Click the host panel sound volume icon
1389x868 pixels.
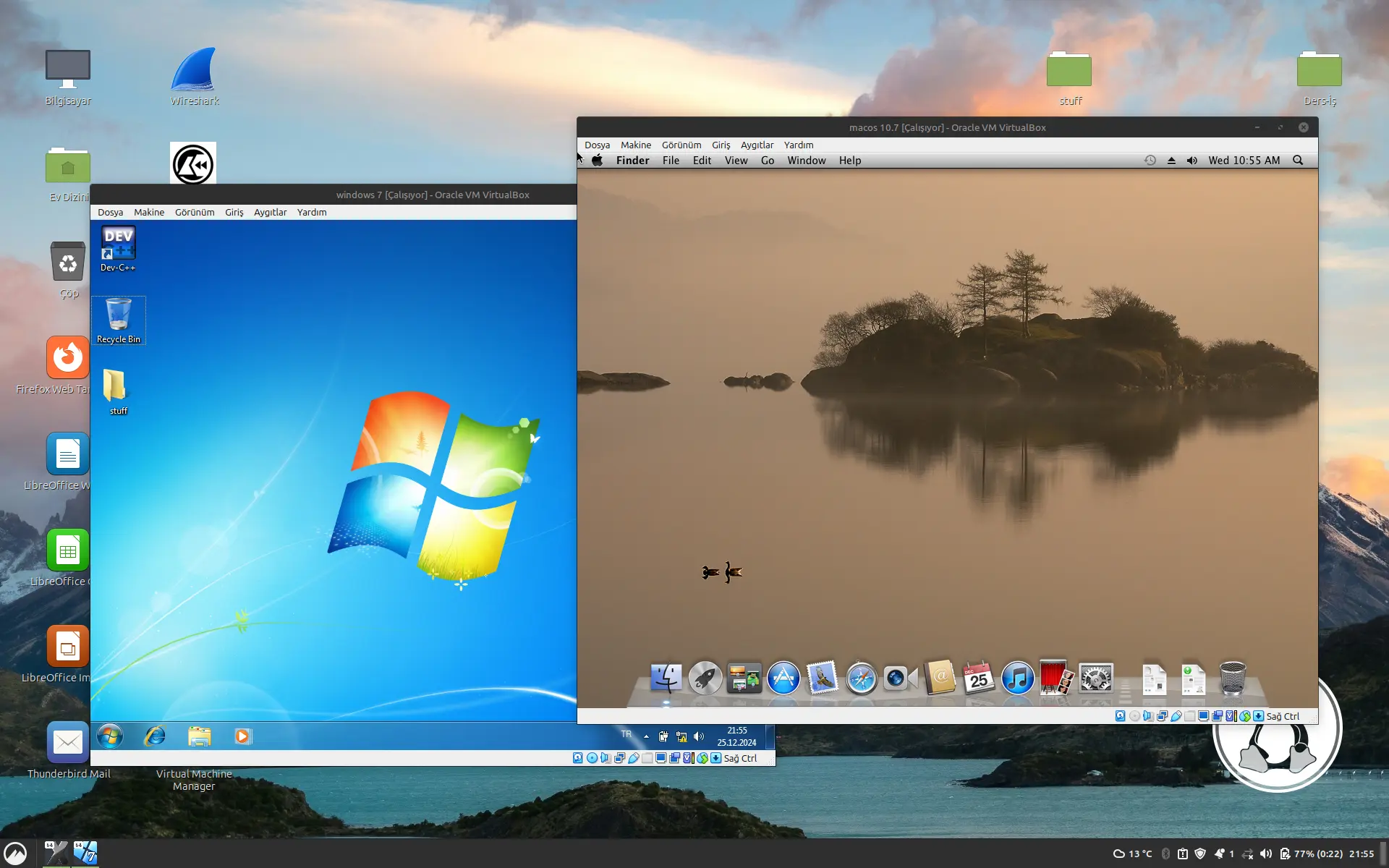1266,854
